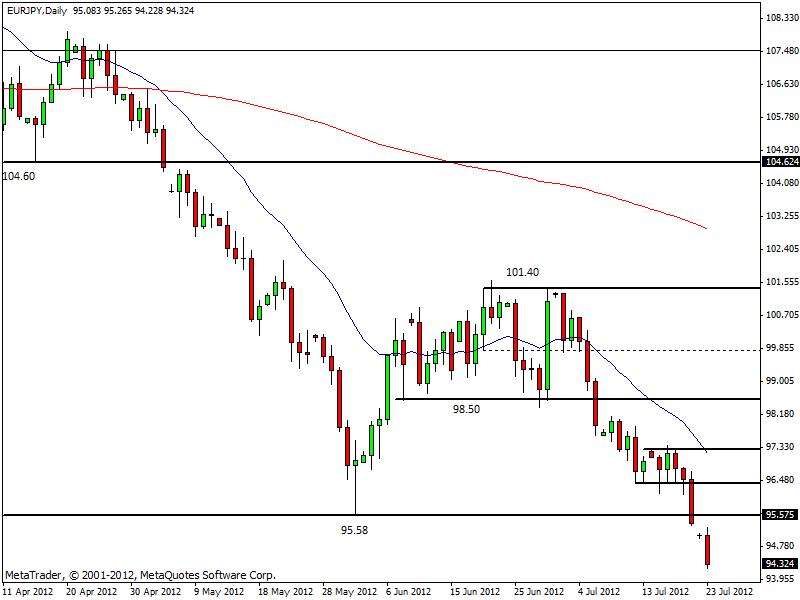Image resolution: width=800 pixels, height=600 pixels.
Task: Click the 23 Jul 2012 date label
Action: click(720, 592)
